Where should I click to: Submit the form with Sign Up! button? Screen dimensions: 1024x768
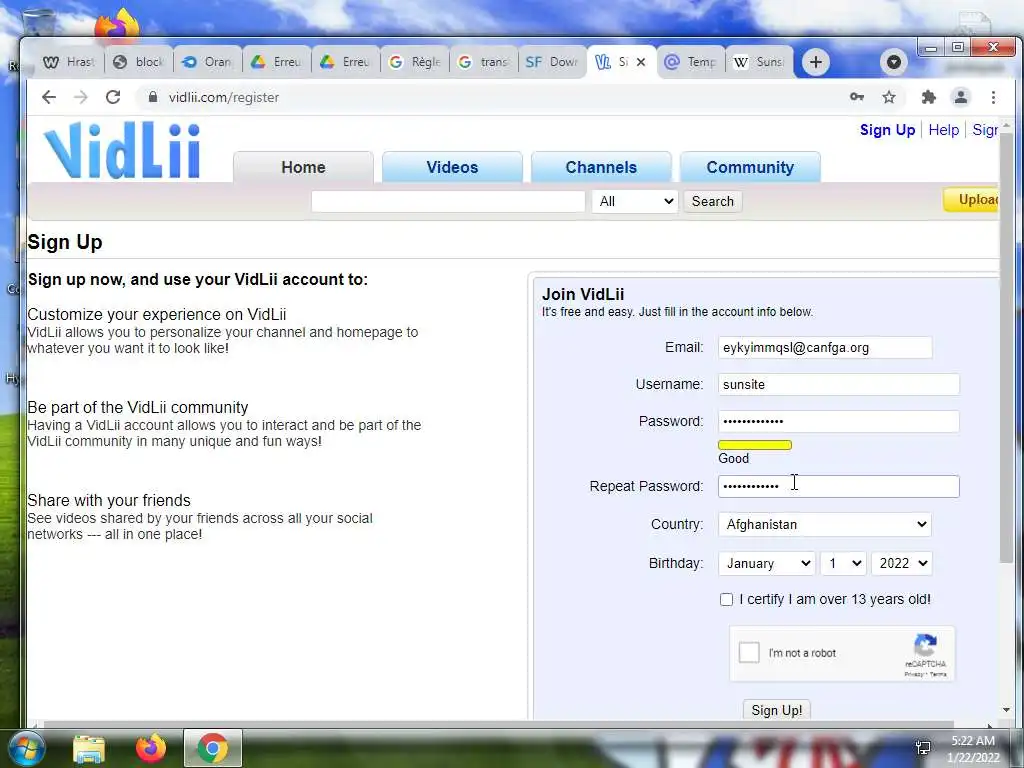[776, 710]
